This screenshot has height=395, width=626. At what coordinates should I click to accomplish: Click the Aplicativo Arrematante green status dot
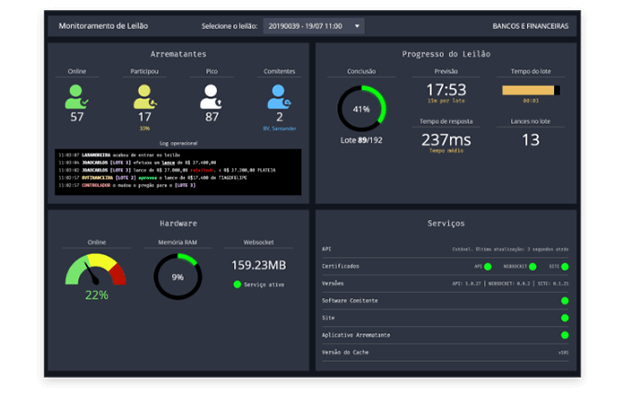point(565,335)
